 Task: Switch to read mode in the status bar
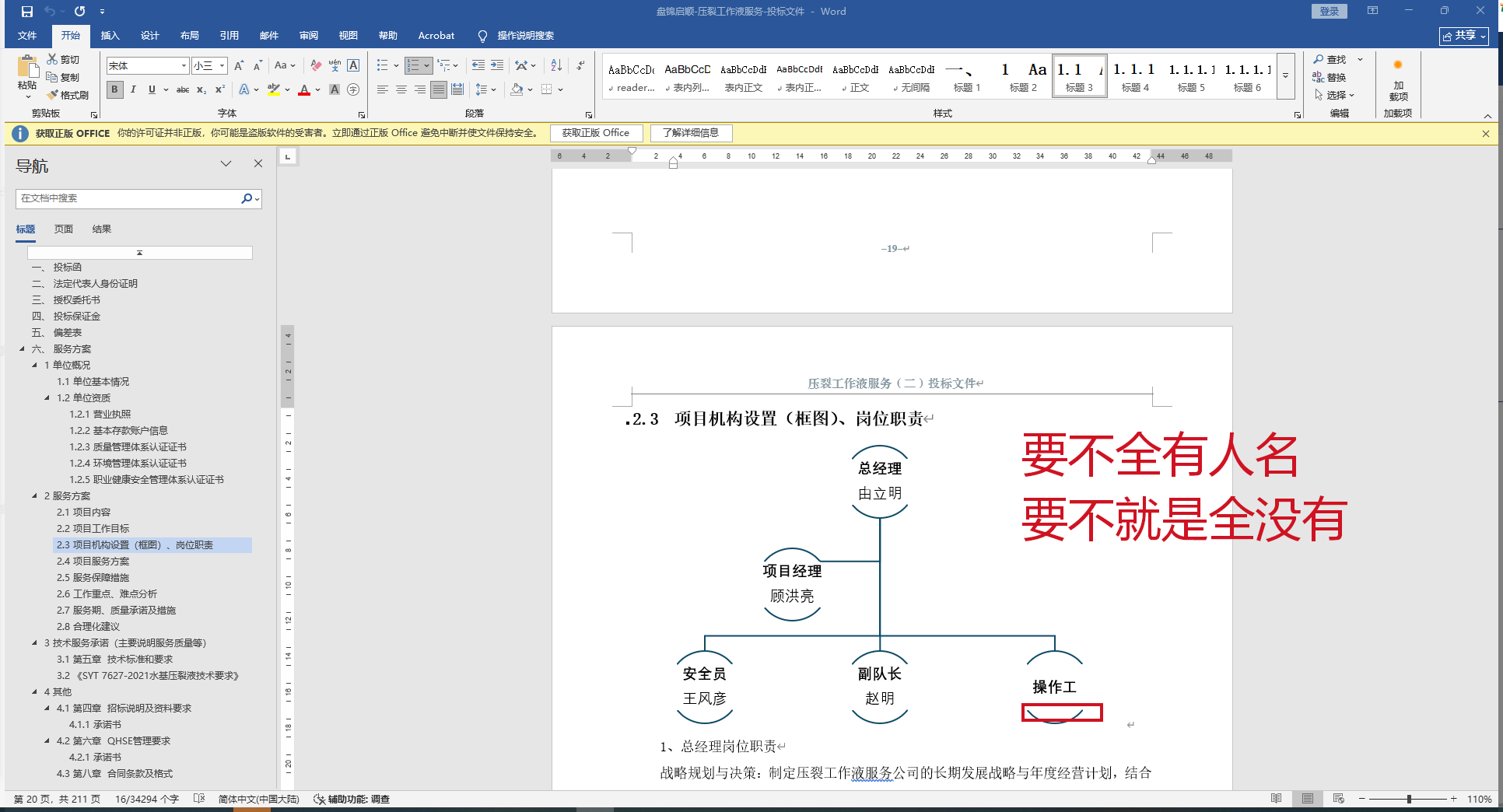(1276, 799)
